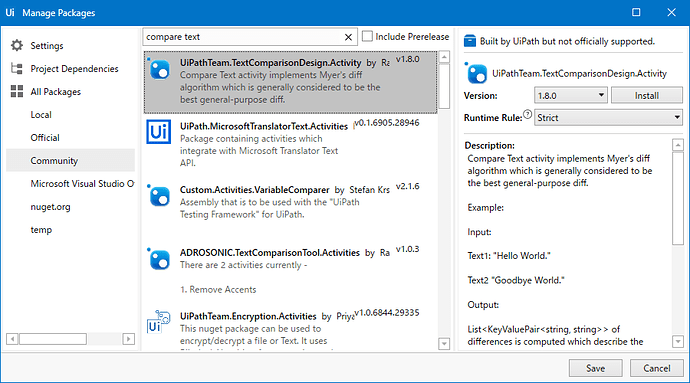690x383 pixels.
Task: Click the UiPathTeam.TextComparisonDesign.Activity package icon in list
Action: (x=159, y=69)
